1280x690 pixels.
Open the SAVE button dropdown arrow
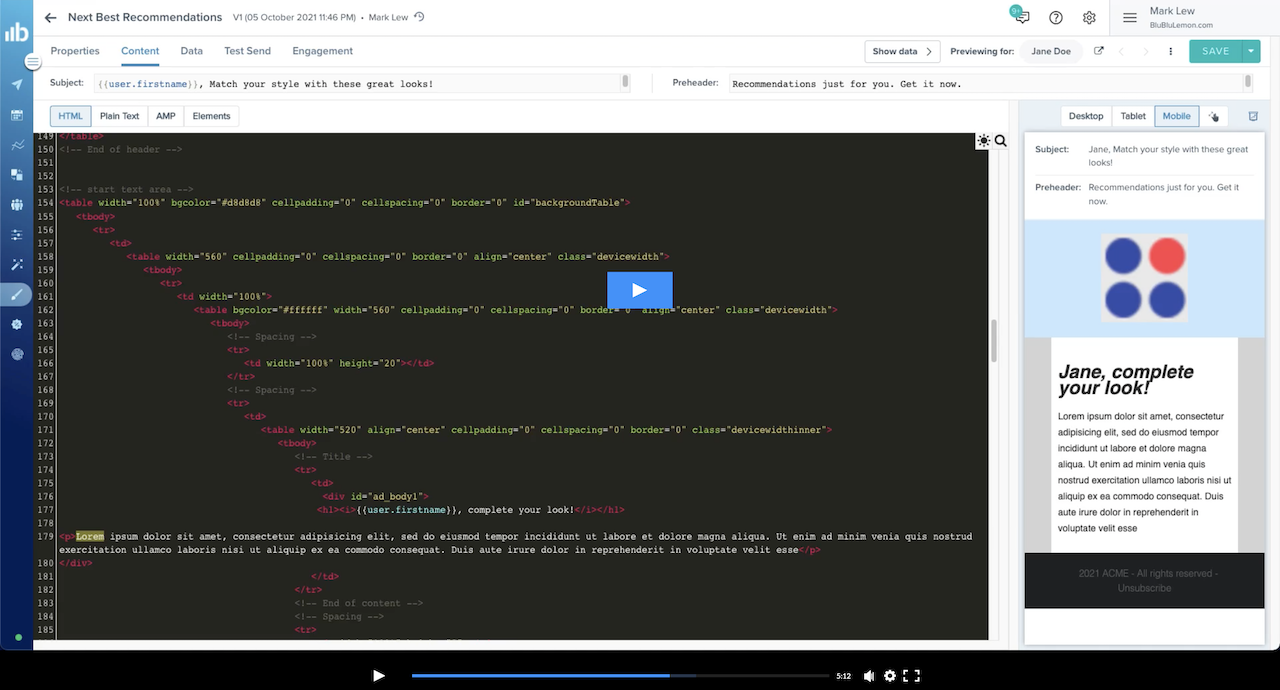click(1251, 51)
